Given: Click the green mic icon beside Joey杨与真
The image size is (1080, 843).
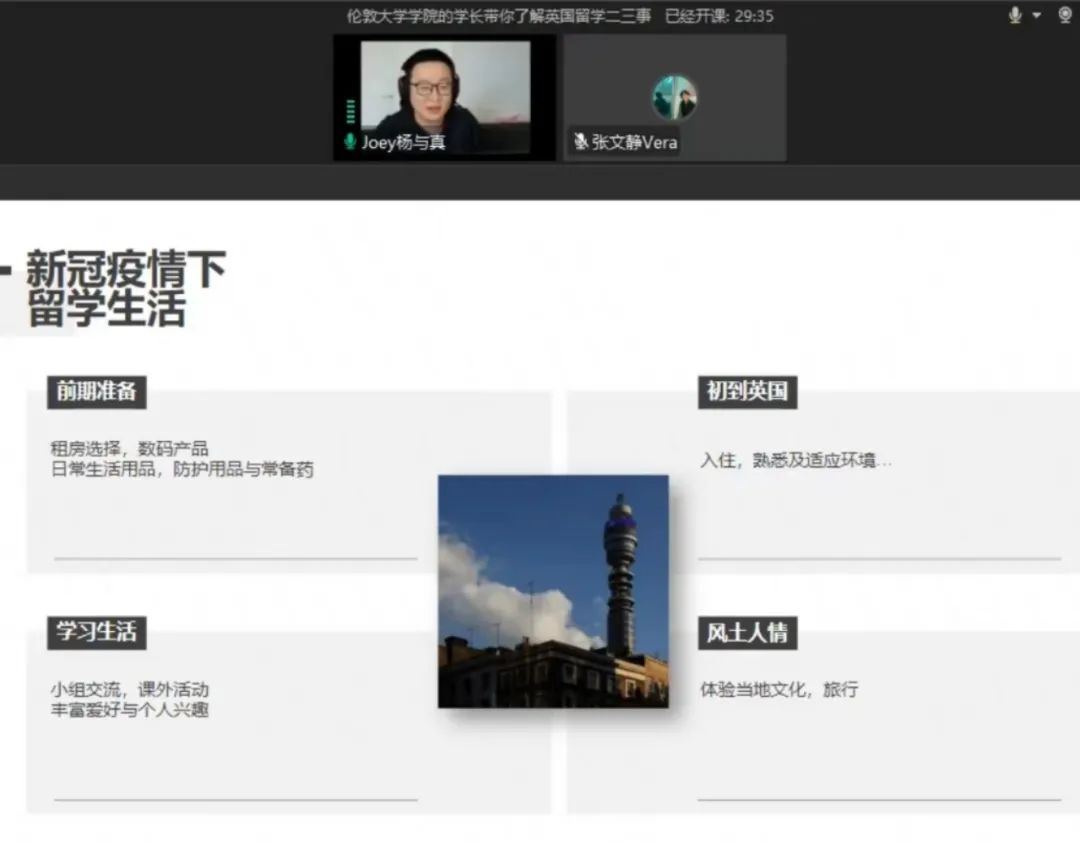Looking at the screenshot, I should pyautogui.click(x=350, y=142).
